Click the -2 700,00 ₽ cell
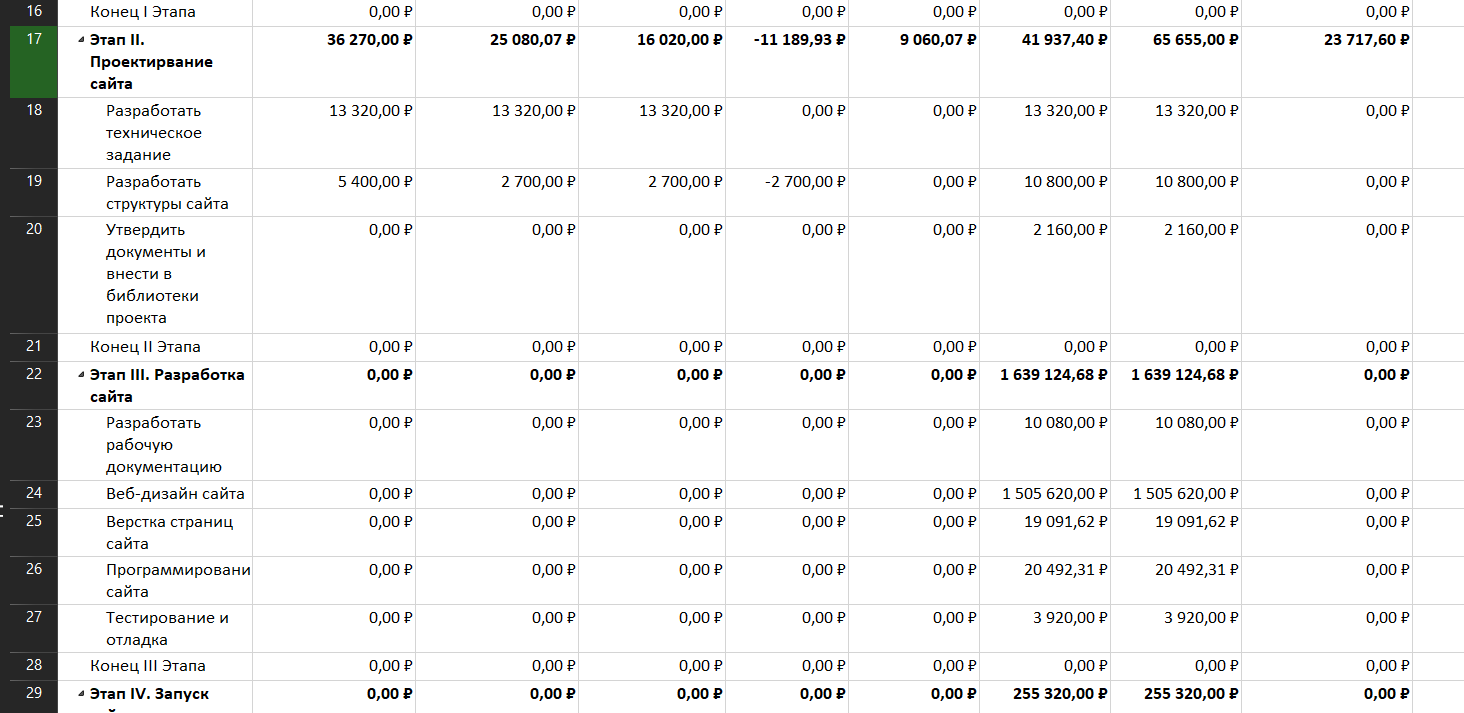This screenshot has width=1464, height=713. 806,182
